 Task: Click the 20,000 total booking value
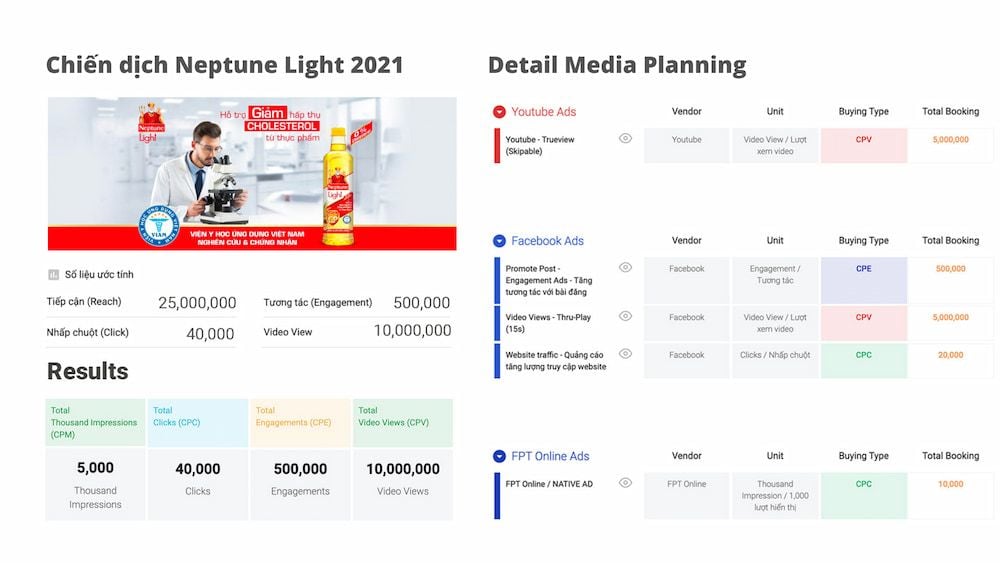tap(950, 355)
